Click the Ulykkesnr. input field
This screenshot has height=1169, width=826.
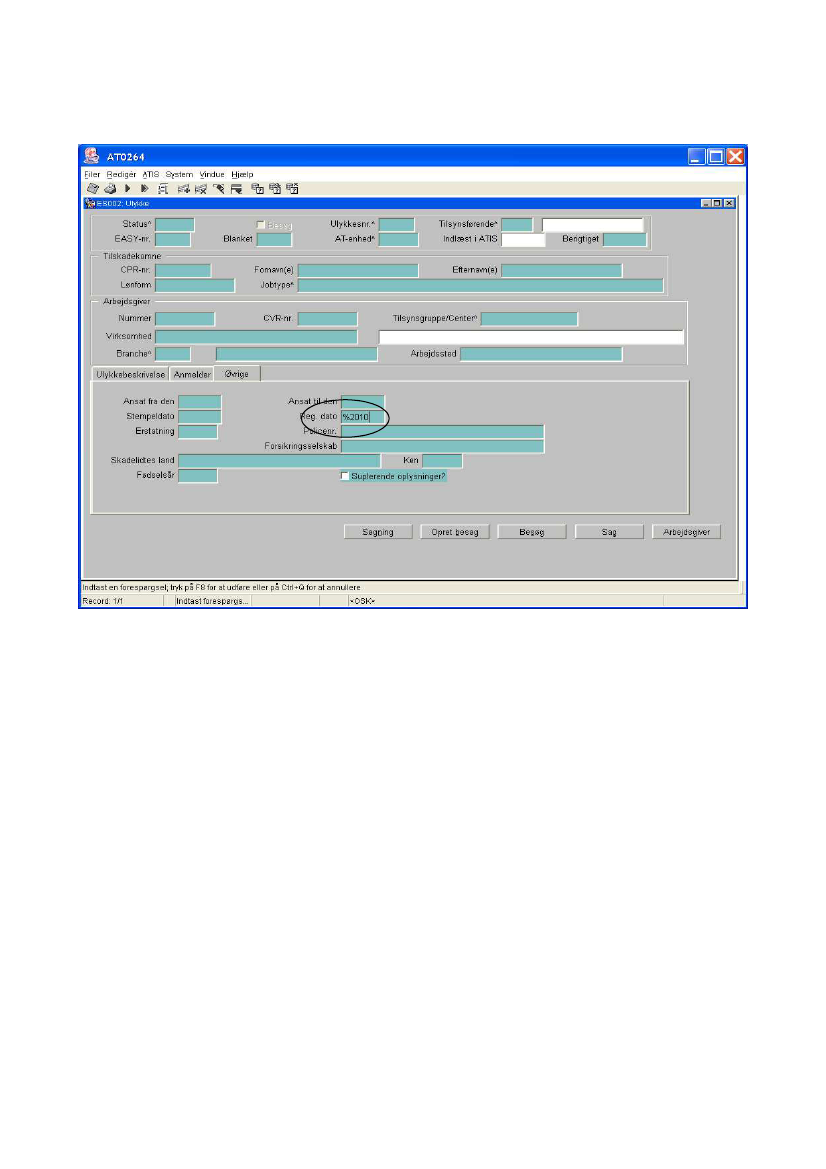click(x=397, y=224)
